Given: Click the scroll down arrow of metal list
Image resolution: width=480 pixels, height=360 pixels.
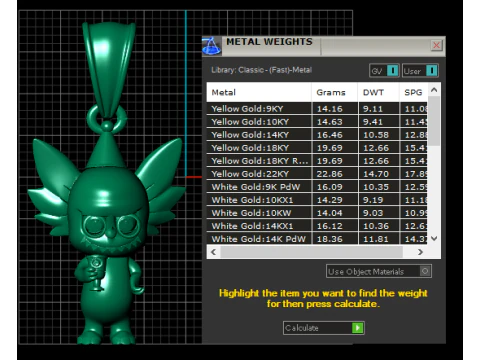Looking at the screenshot, I should (x=434, y=238).
